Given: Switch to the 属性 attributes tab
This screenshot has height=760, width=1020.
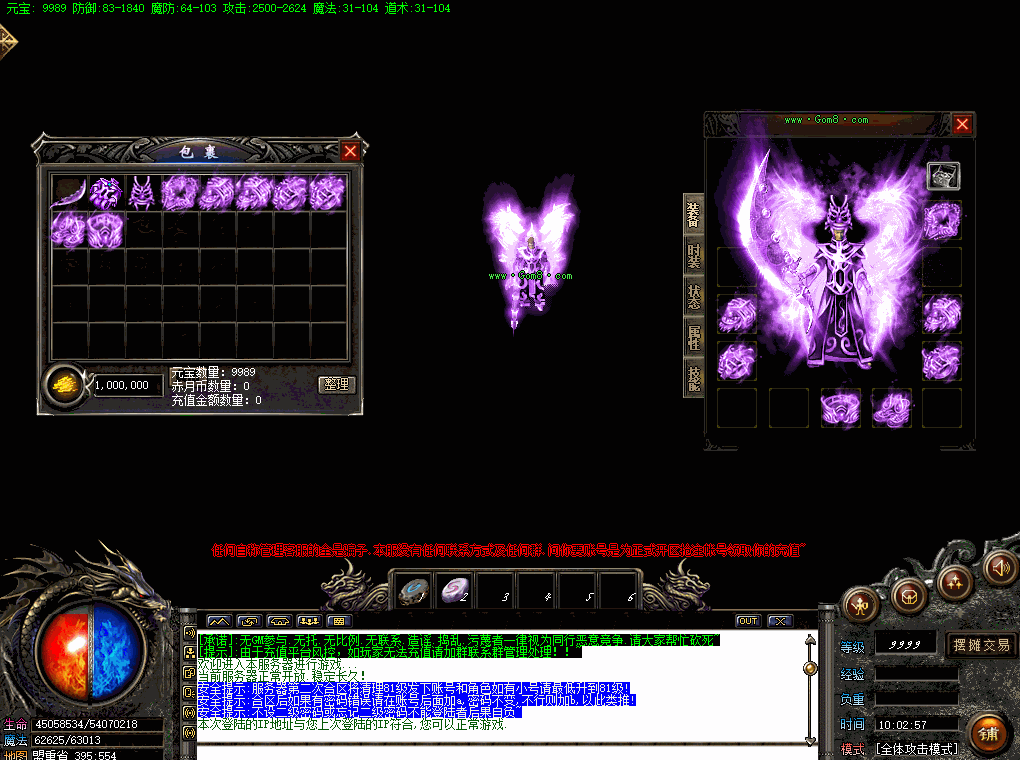Looking at the screenshot, I should pyautogui.click(x=693, y=337).
